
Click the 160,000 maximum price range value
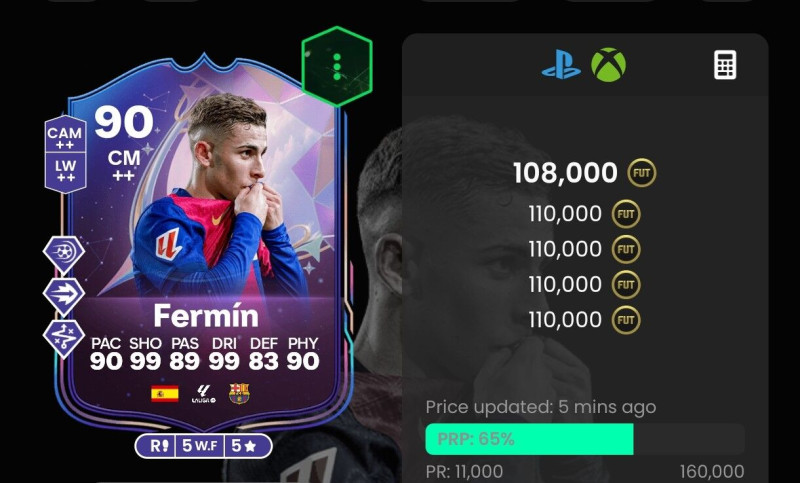(x=712, y=472)
